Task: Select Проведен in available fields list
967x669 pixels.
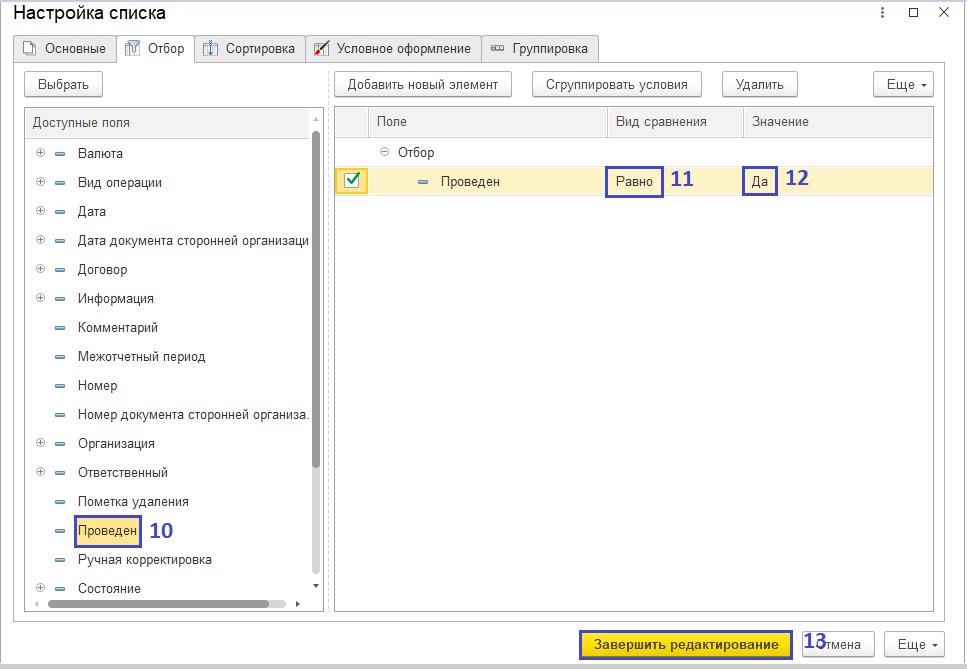Action: (x=106, y=530)
